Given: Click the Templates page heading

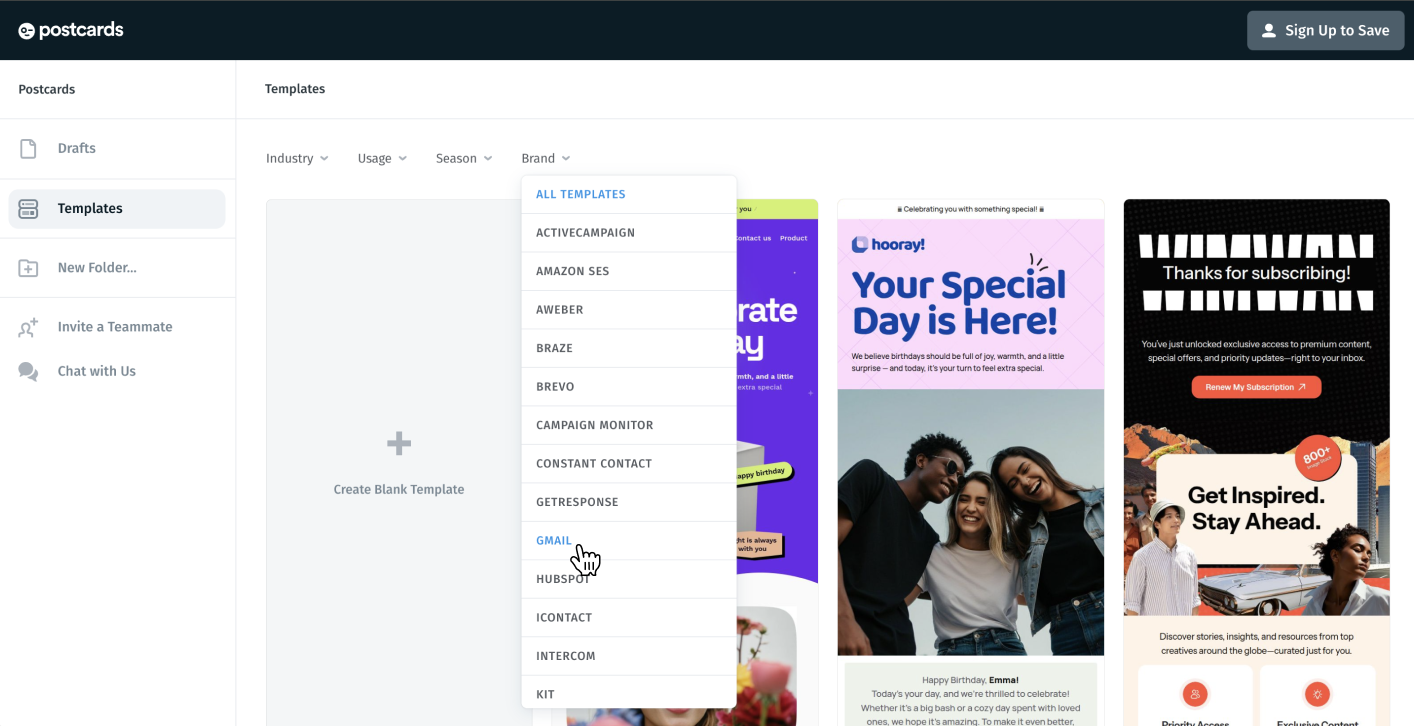Looking at the screenshot, I should click(x=295, y=90).
